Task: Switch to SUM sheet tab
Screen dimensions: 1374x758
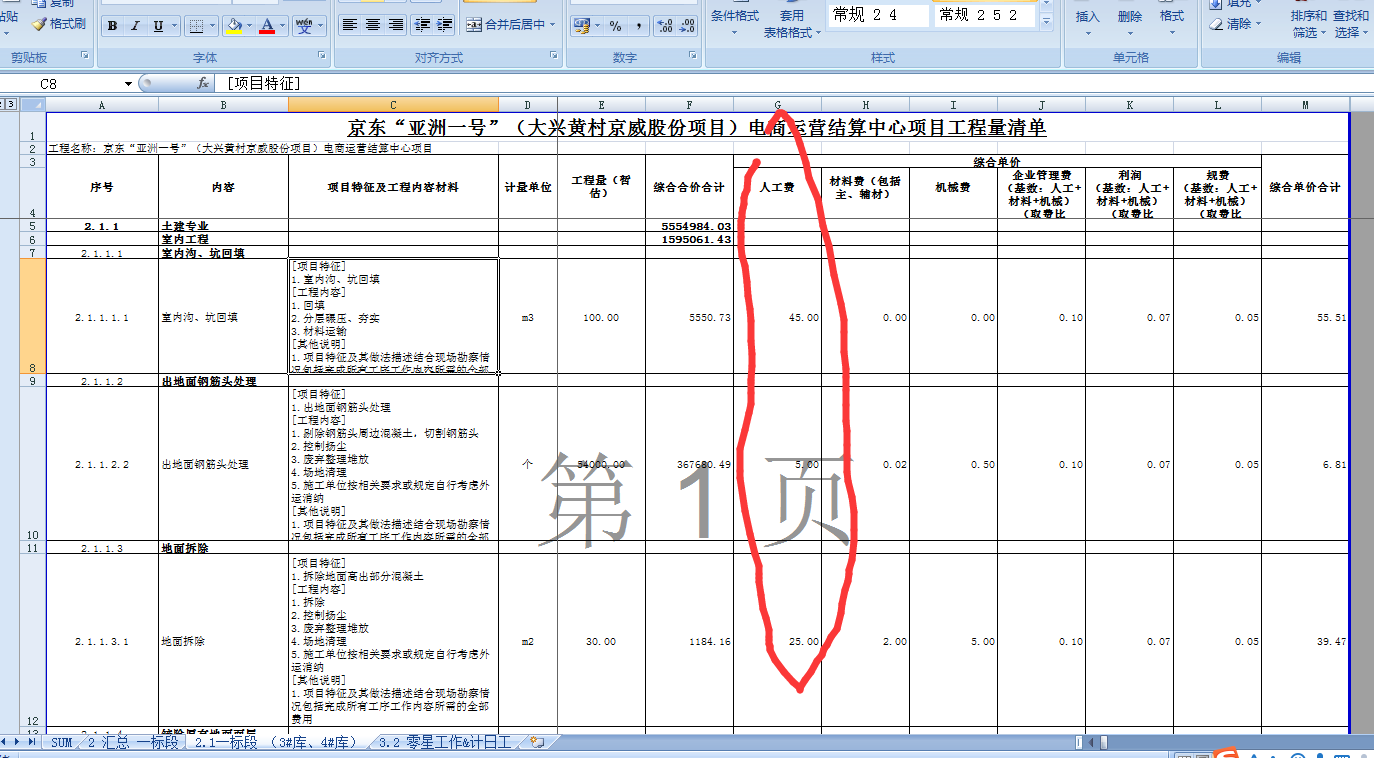Action: 62,743
